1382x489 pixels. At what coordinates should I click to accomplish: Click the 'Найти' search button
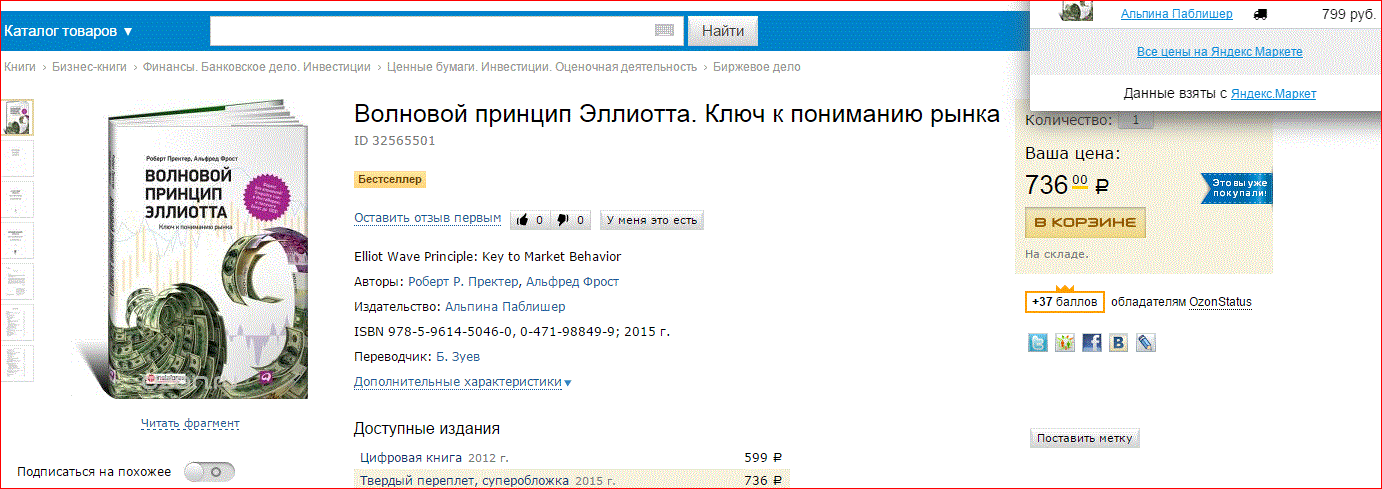click(722, 31)
